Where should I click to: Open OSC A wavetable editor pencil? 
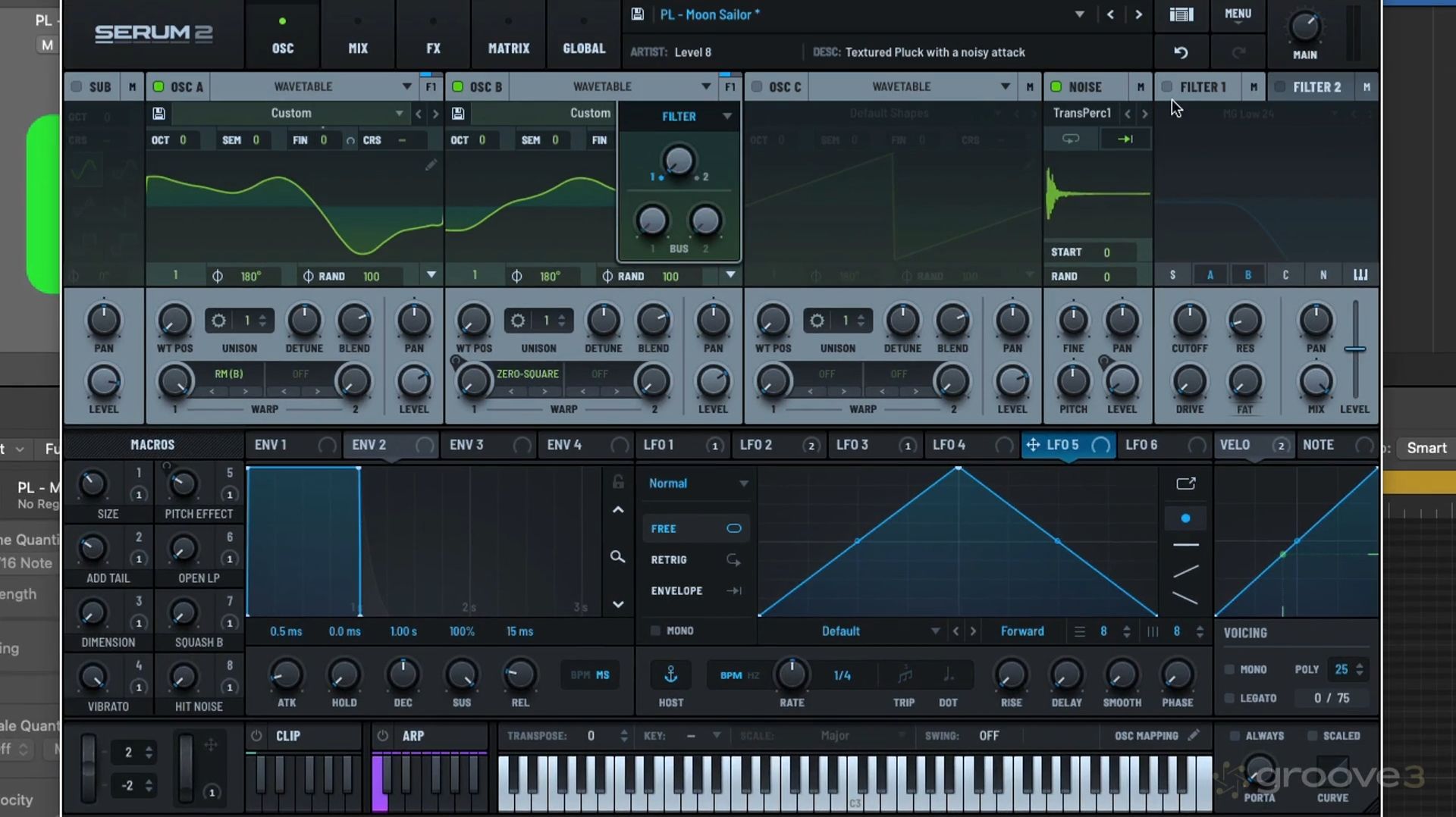click(431, 164)
